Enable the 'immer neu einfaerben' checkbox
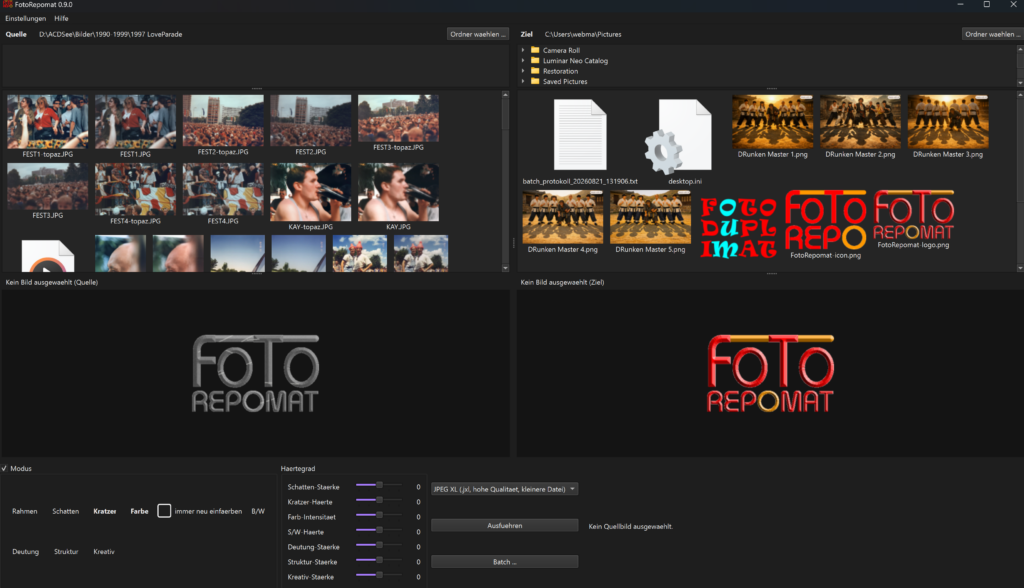 click(x=164, y=511)
